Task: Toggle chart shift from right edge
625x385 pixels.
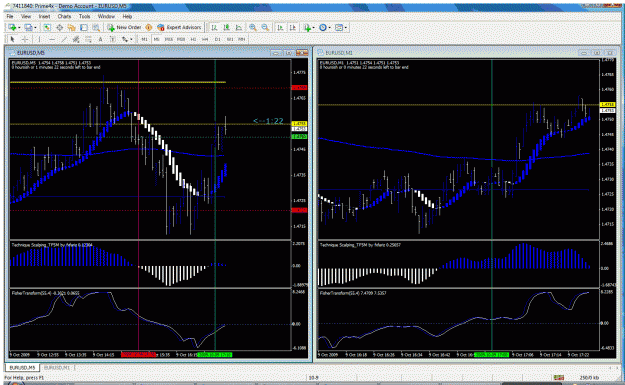Action: tap(293, 27)
